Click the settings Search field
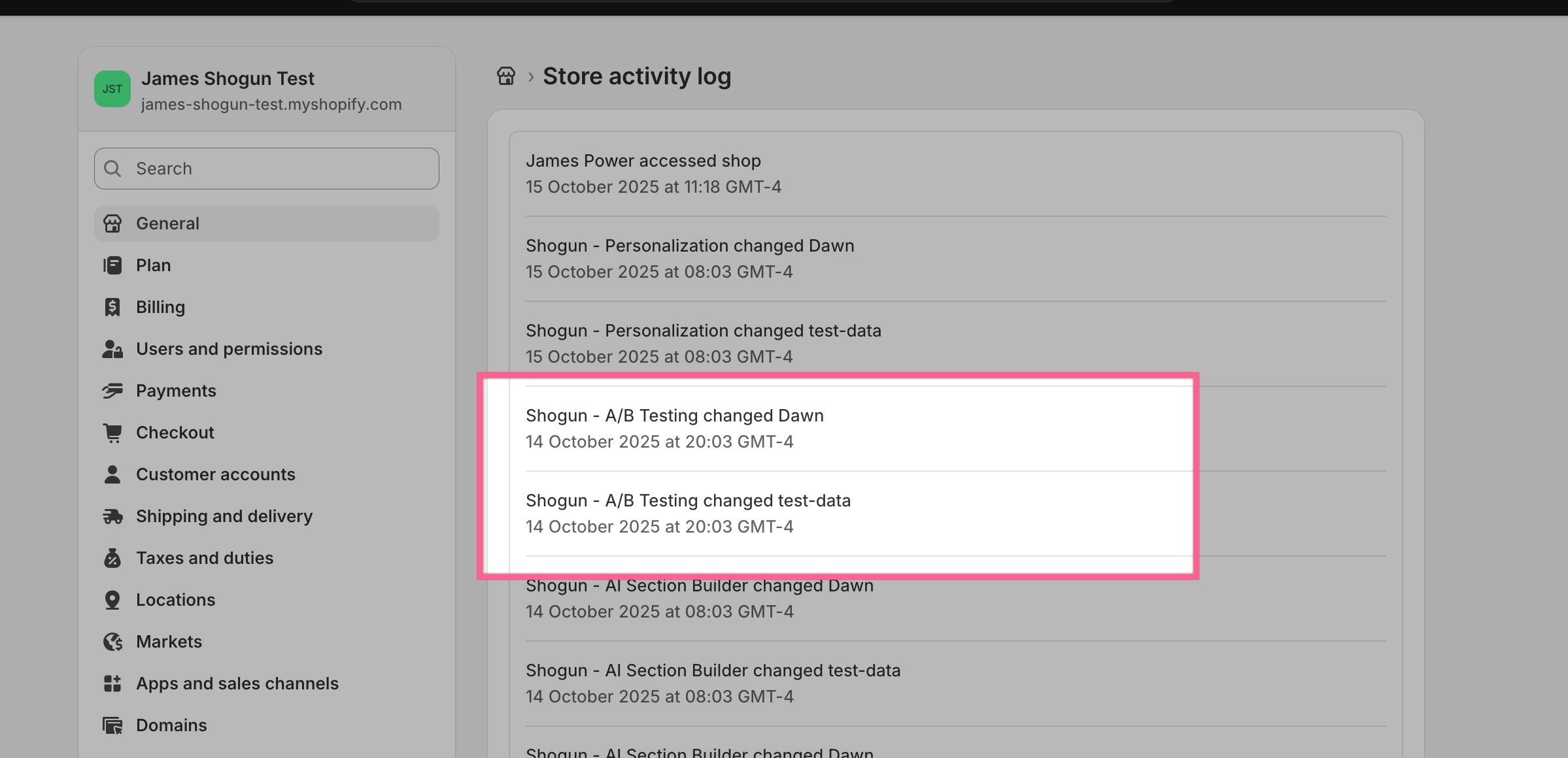Viewport: 1568px width, 758px height. coord(281,169)
